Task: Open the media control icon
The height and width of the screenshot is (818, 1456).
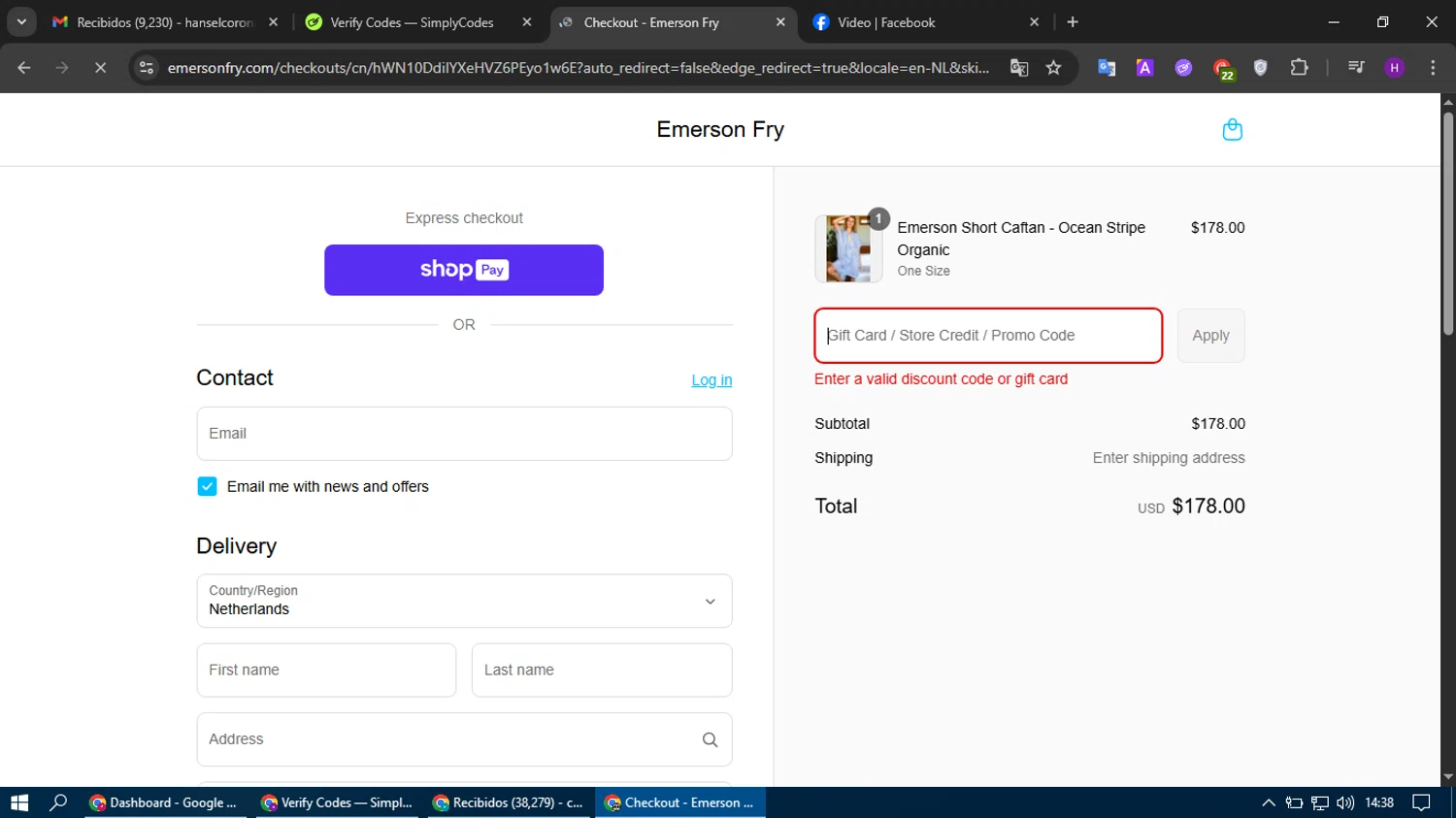Action: click(x=1356, y=68)
